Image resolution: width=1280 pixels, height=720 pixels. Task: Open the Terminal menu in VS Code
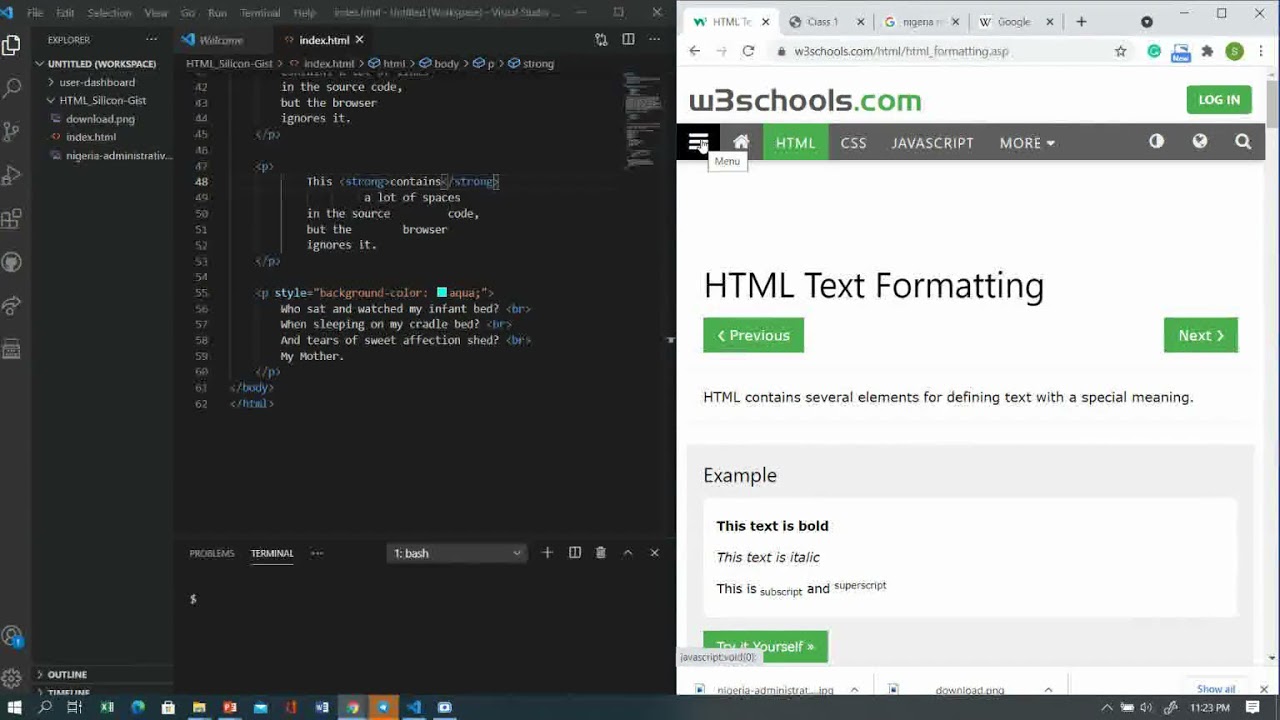260,13
